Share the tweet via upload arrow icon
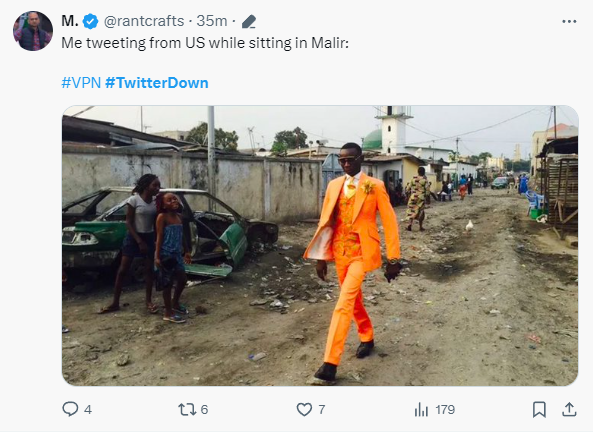This screenshot has height=432, width=593. [x=569, y=409]
